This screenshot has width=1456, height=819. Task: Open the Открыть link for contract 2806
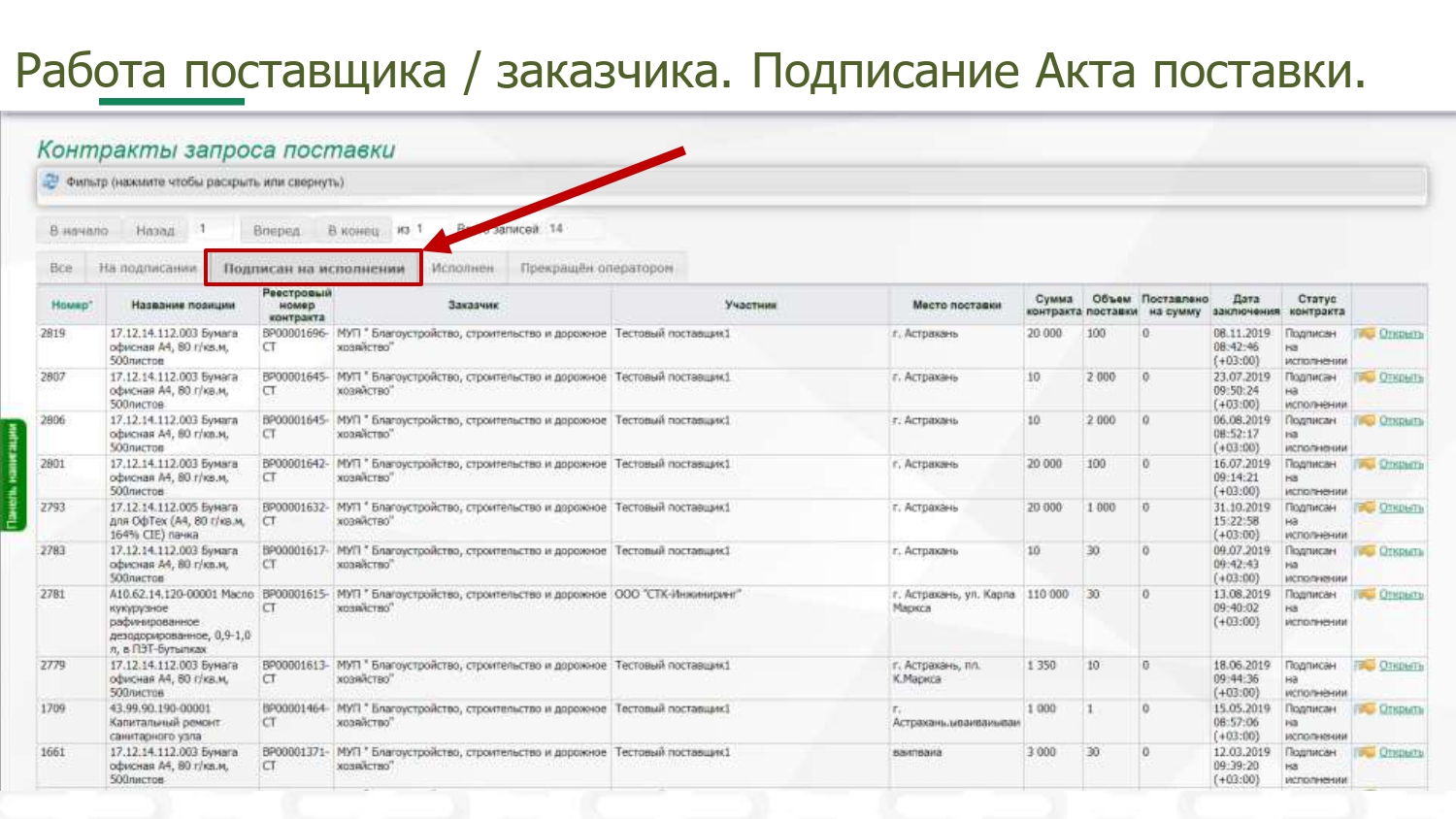point(1401,421)
